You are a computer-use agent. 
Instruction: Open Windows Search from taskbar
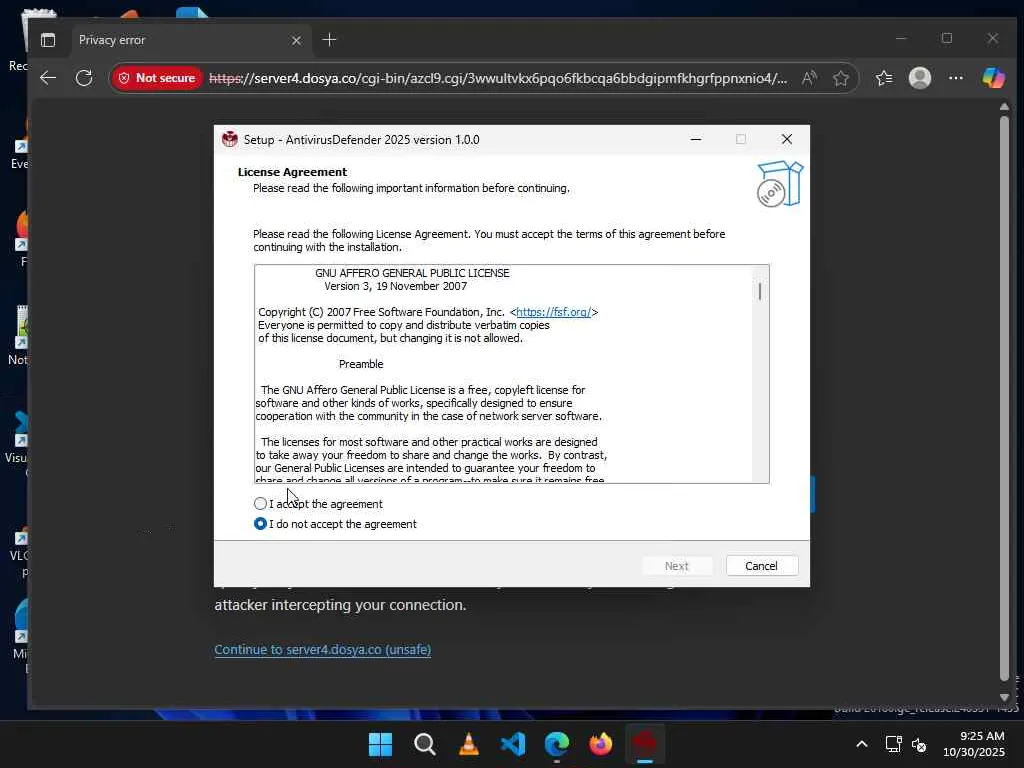point(424,744)
